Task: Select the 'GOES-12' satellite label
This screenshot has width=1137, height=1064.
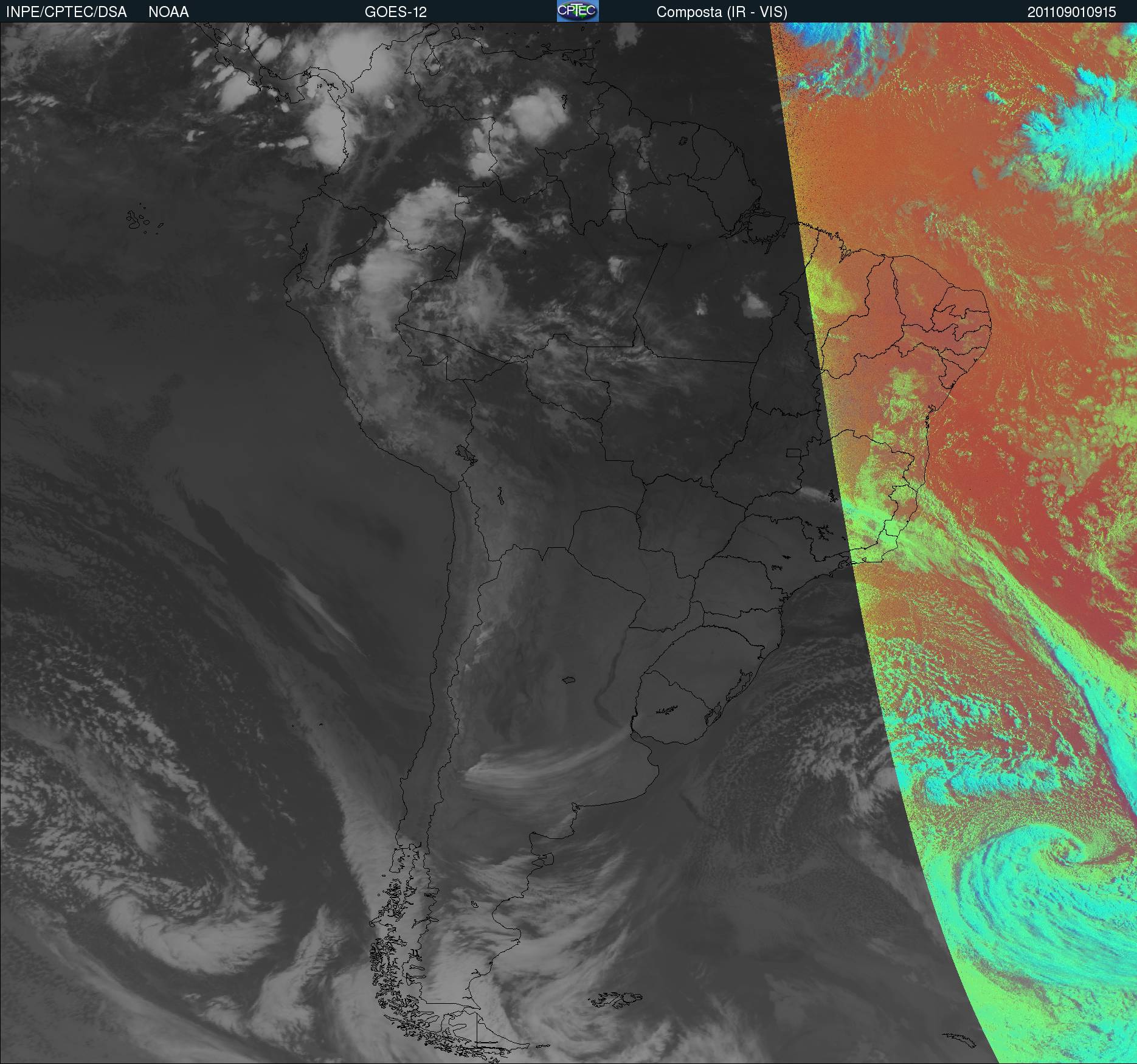Action: point(396,12)
